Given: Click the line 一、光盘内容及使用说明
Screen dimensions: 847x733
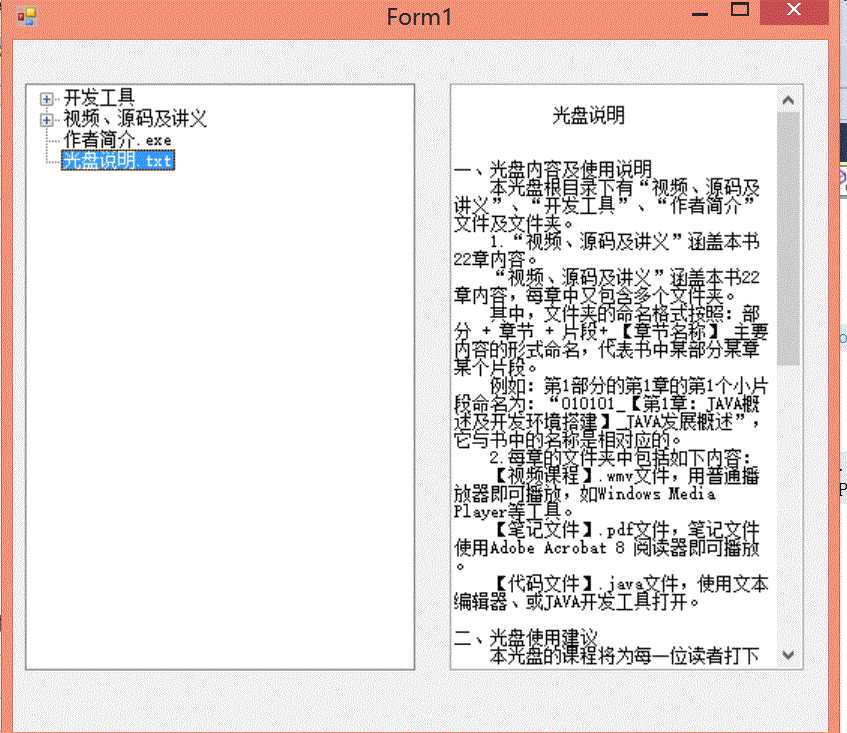Looking at the screenshot, I should 553,169.
